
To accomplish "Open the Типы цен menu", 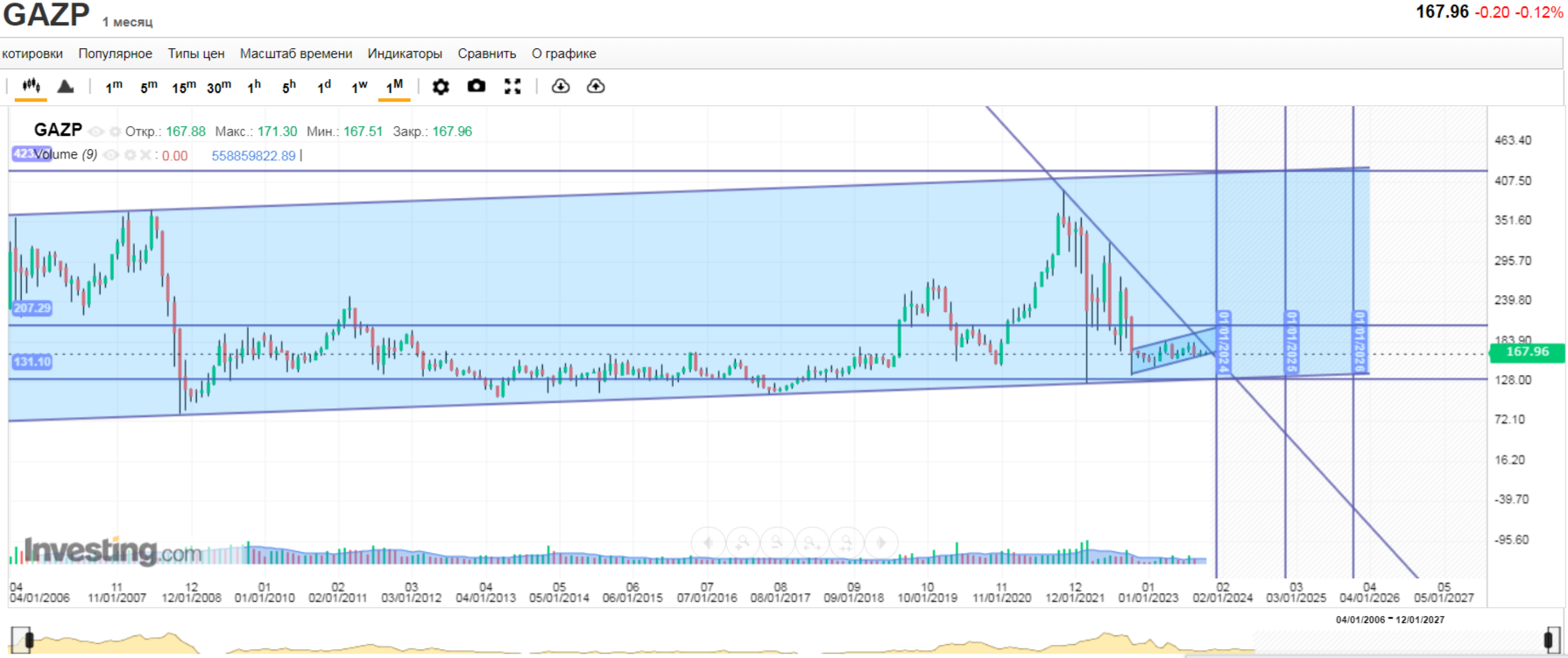I will point(196,53).
